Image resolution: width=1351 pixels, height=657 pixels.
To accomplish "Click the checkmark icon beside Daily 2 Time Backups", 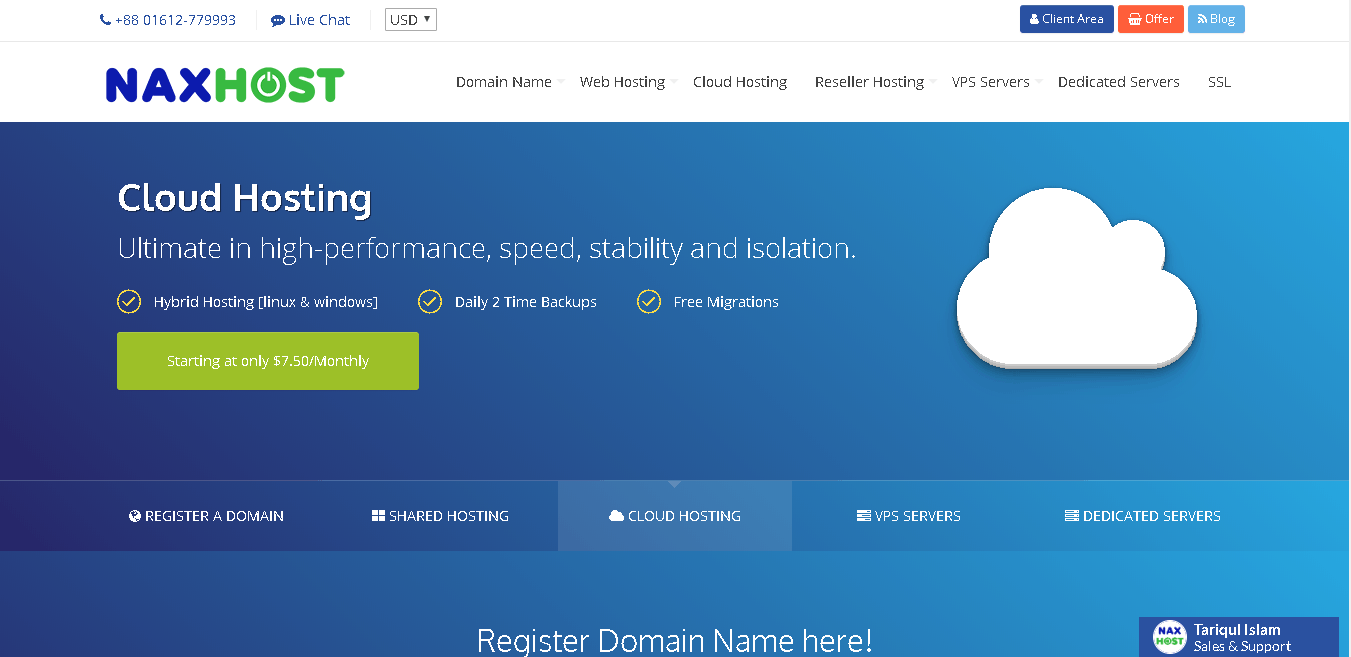I will (x=430, y=301).
